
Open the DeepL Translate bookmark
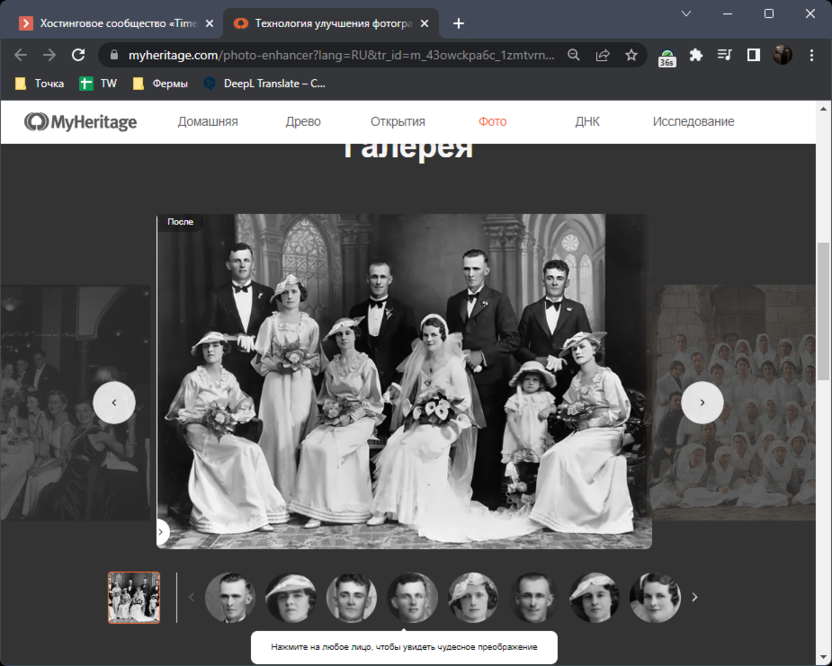[x=265, y=83]
